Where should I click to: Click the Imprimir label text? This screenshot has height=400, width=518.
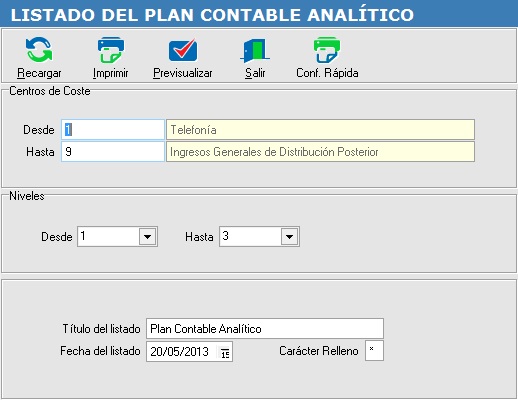[111, 73]
